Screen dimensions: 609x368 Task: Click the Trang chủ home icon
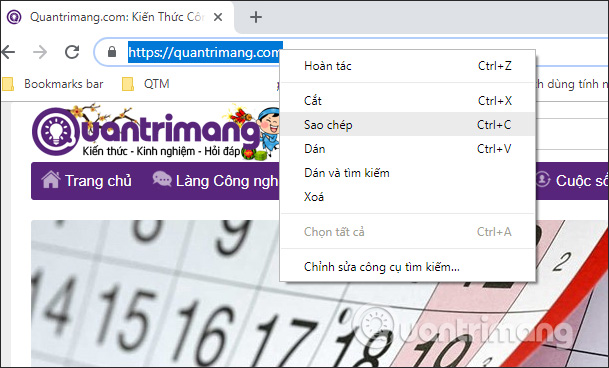[x=51, y=180]
